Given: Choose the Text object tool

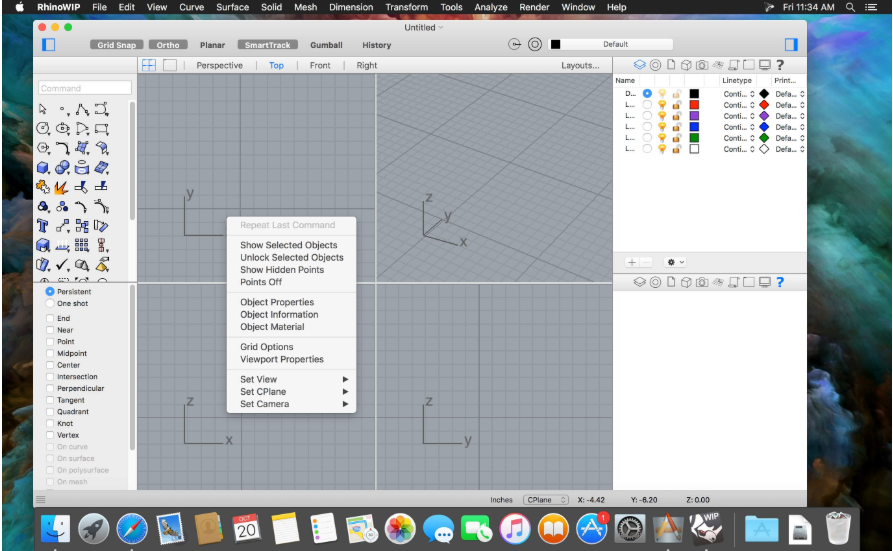Looking at the screenshot, I should point(43,226).
